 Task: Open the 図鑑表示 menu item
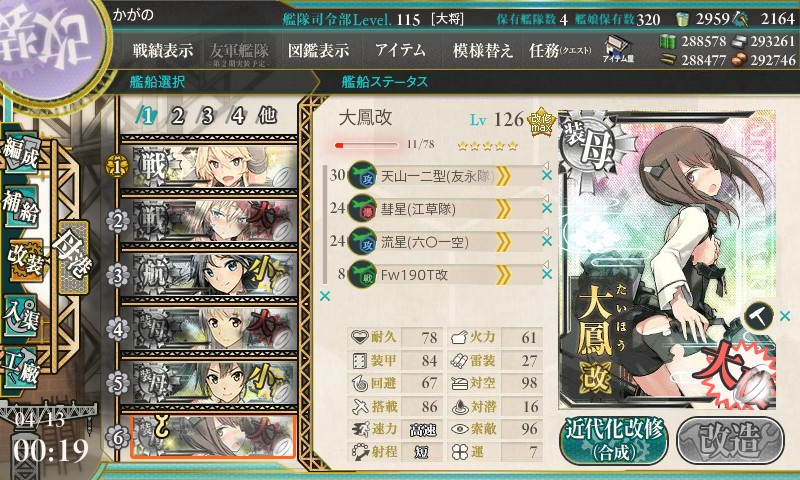pos(318,50)
